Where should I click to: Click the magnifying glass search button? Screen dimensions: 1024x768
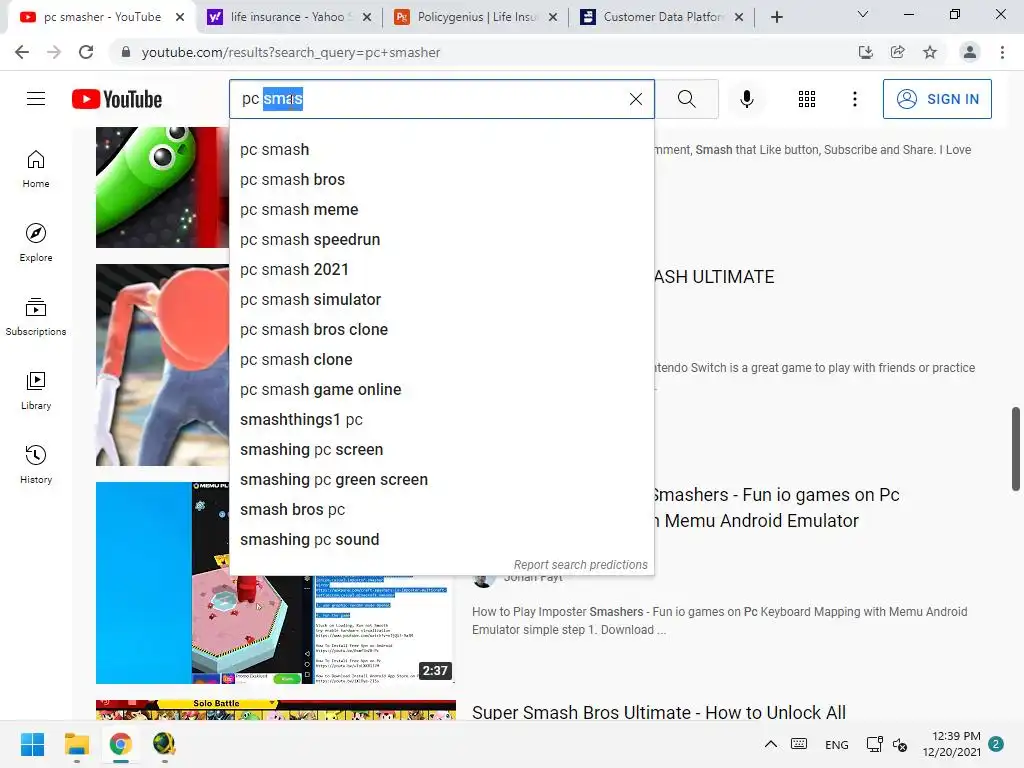point(686,99)
